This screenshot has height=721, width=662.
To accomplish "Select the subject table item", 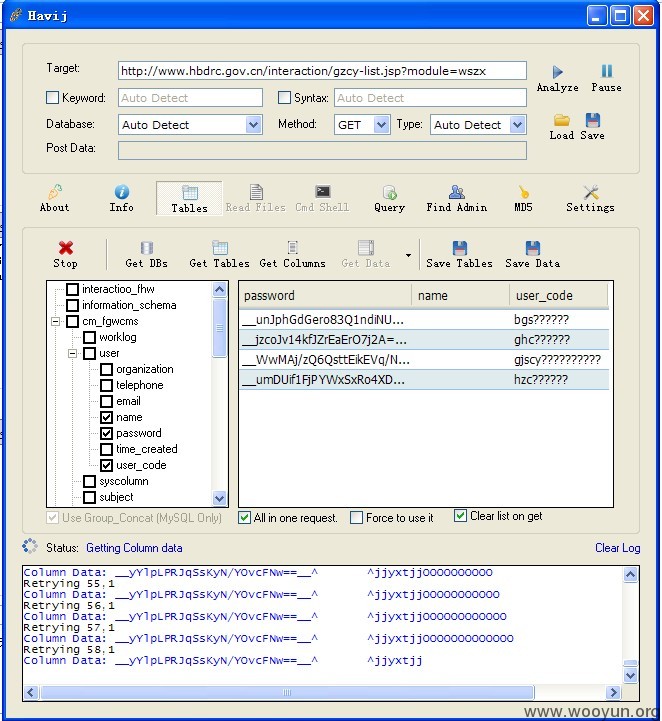I will [116, 498].
